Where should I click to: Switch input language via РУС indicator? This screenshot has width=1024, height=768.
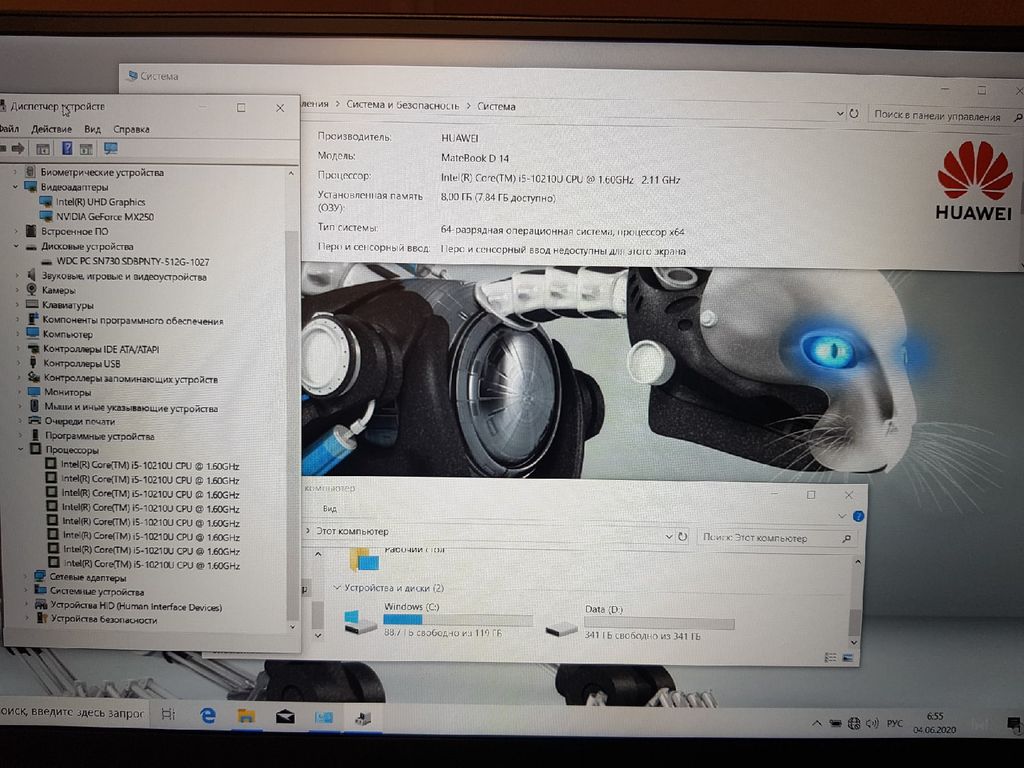pos(895,723)
